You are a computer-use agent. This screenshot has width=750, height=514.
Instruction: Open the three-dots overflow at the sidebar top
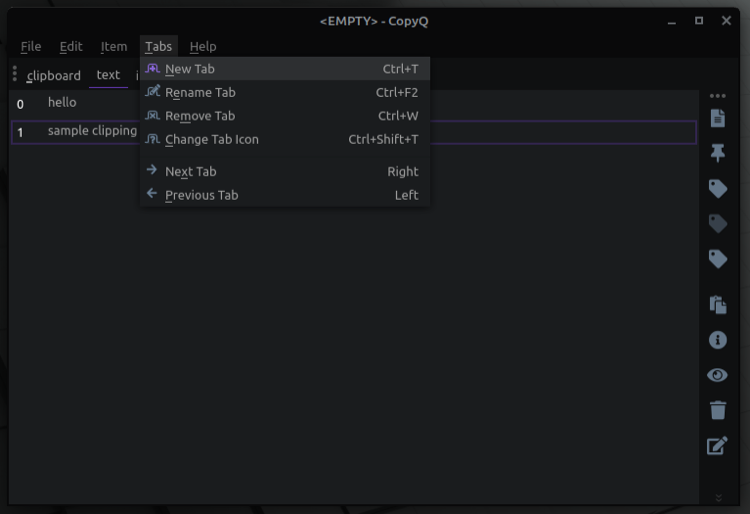(x=717, y=96)
